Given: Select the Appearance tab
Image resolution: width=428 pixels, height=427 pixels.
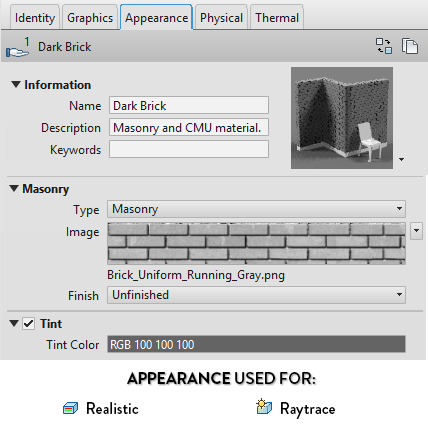Looking at the screenshot, I should click(x=156, y=18).
